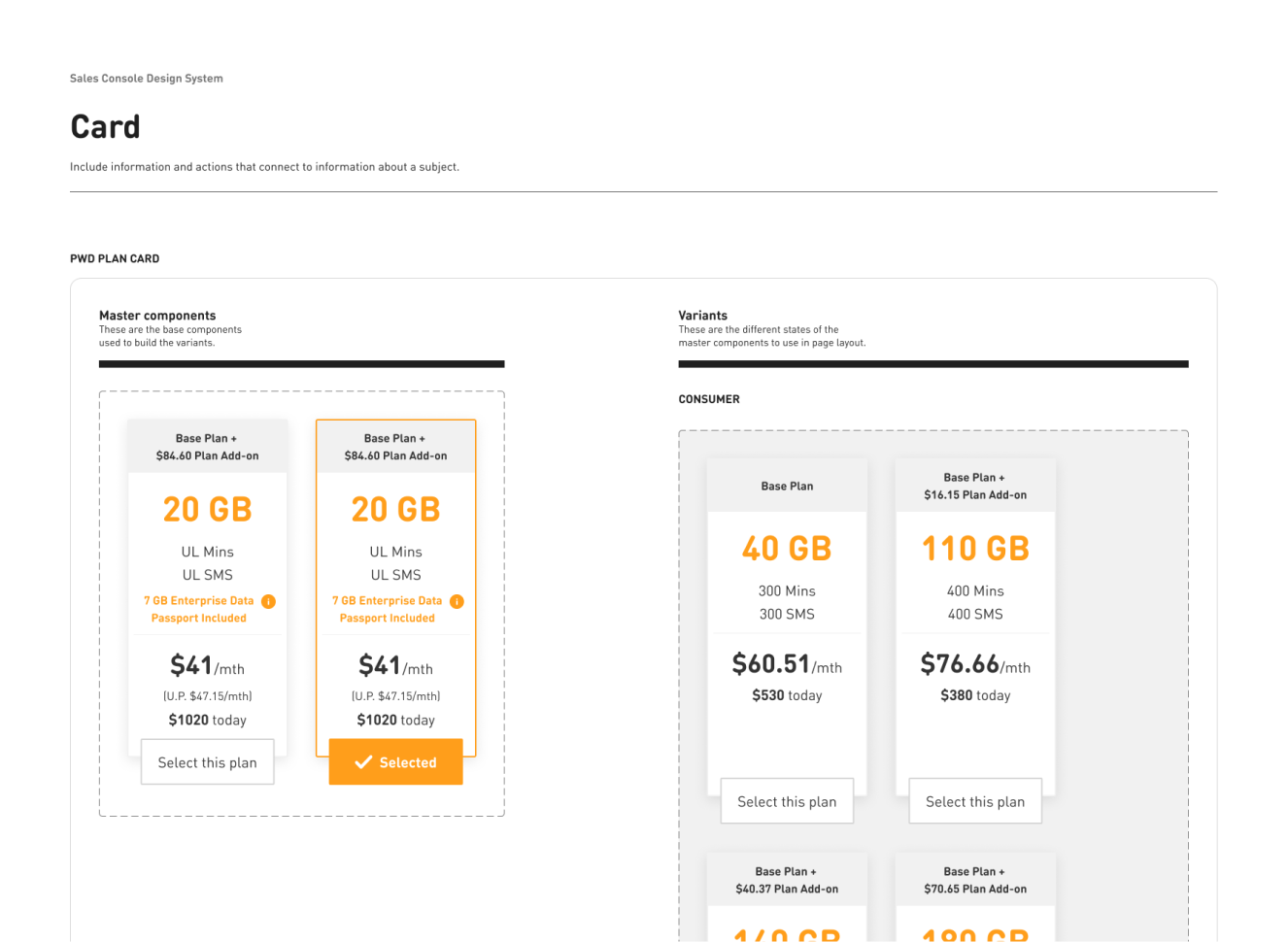The height and width of the screenshot is (942, 1288).
Task: Click the 'Card' page heading
Action: point(106,126)
